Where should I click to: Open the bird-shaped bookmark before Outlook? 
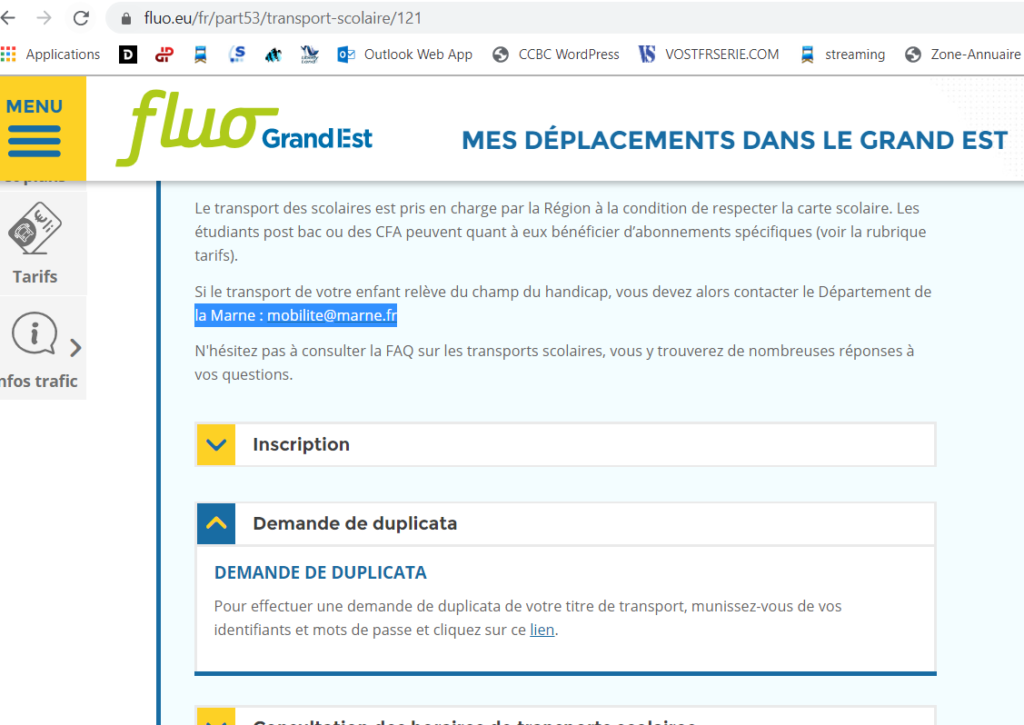(310, 54)
